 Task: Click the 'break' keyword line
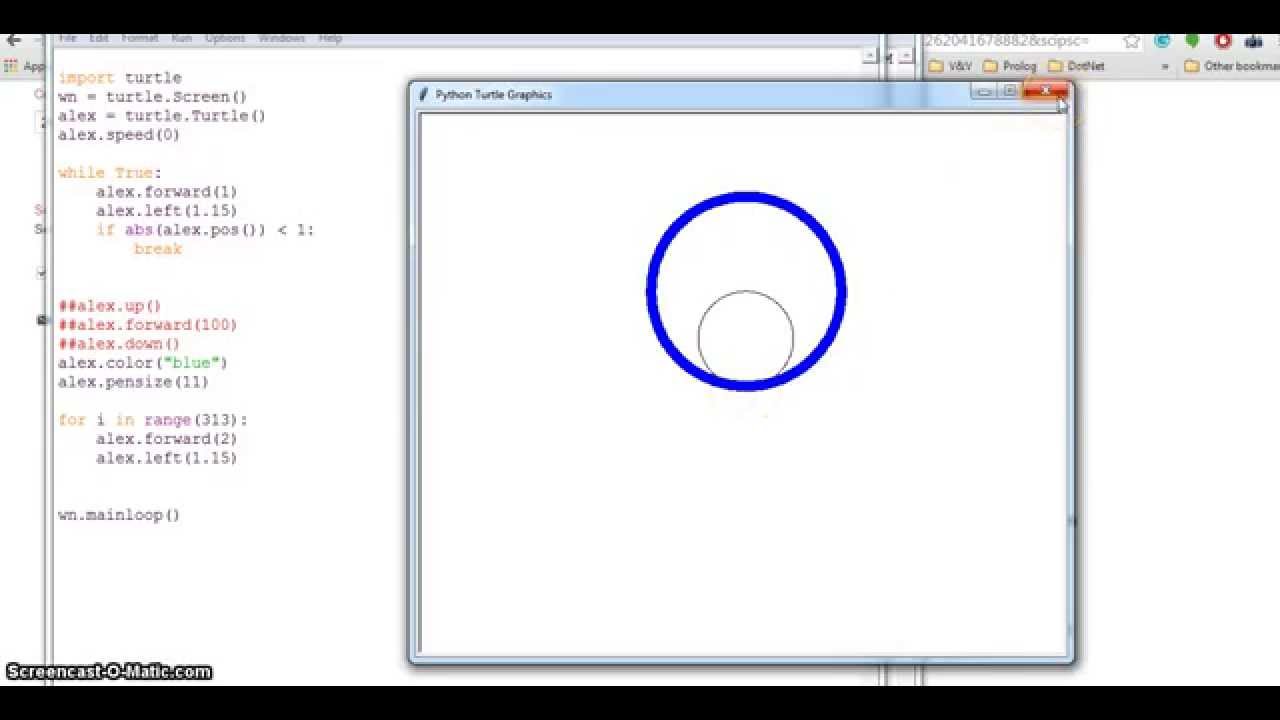coord(158,249)
